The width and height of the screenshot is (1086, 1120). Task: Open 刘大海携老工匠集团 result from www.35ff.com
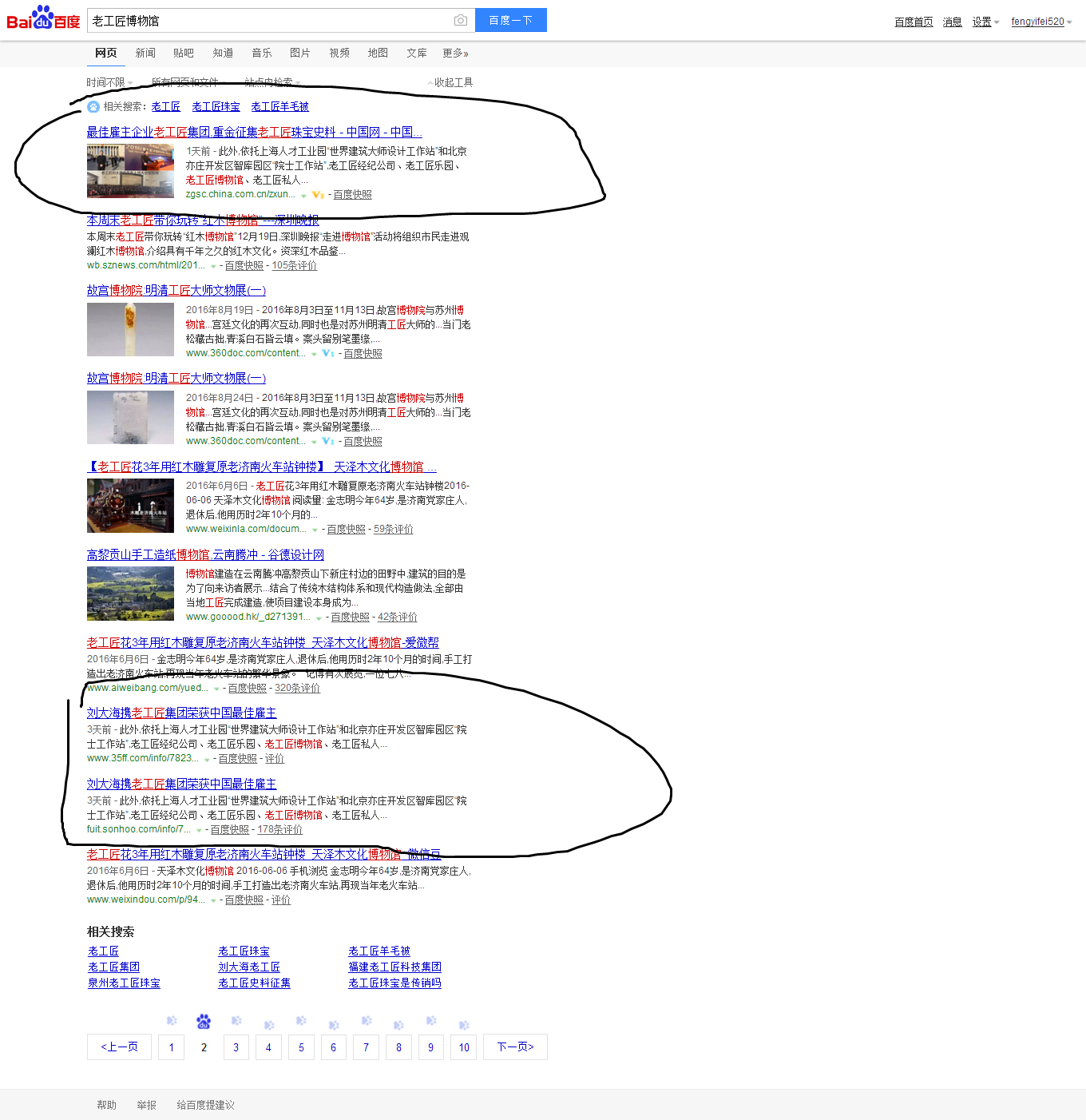click(x=181, y=713)
